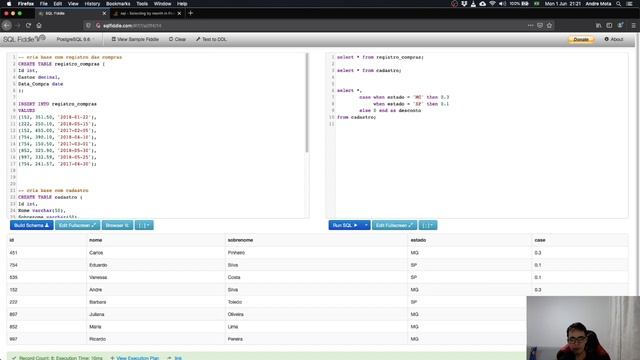Click the estado column header

418,240
